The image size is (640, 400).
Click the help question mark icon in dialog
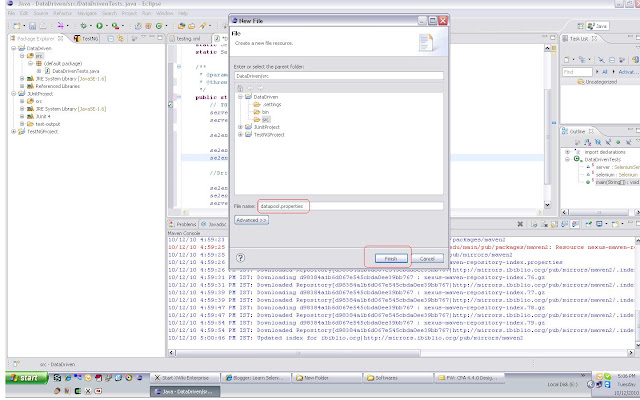coord(240,258)
